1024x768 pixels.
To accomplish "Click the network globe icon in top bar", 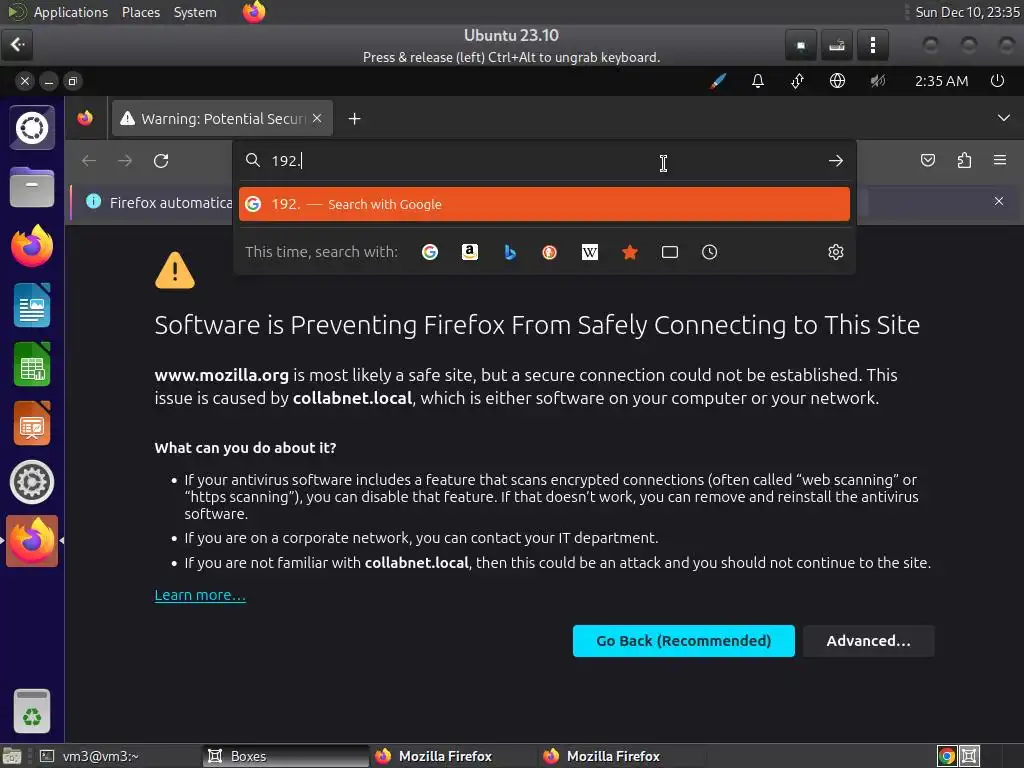I will (837, 81).
